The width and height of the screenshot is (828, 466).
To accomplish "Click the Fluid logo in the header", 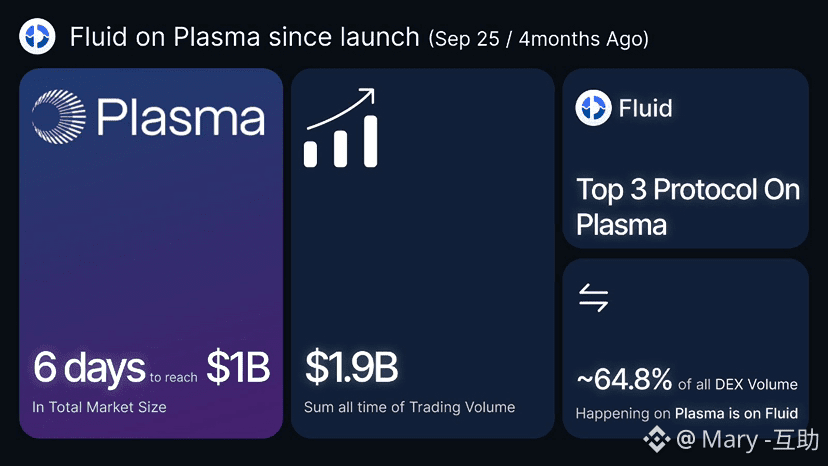I will click(38, 38).
